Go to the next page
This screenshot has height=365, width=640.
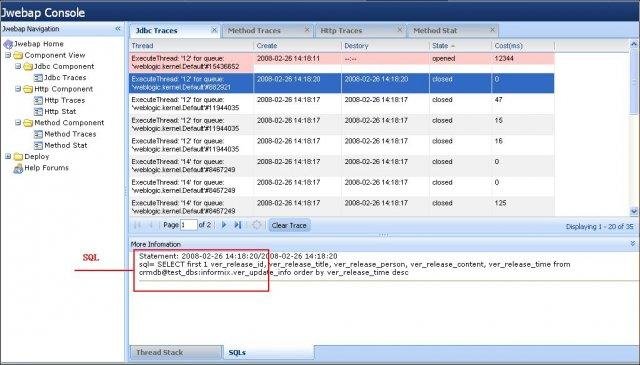(224, 225)
